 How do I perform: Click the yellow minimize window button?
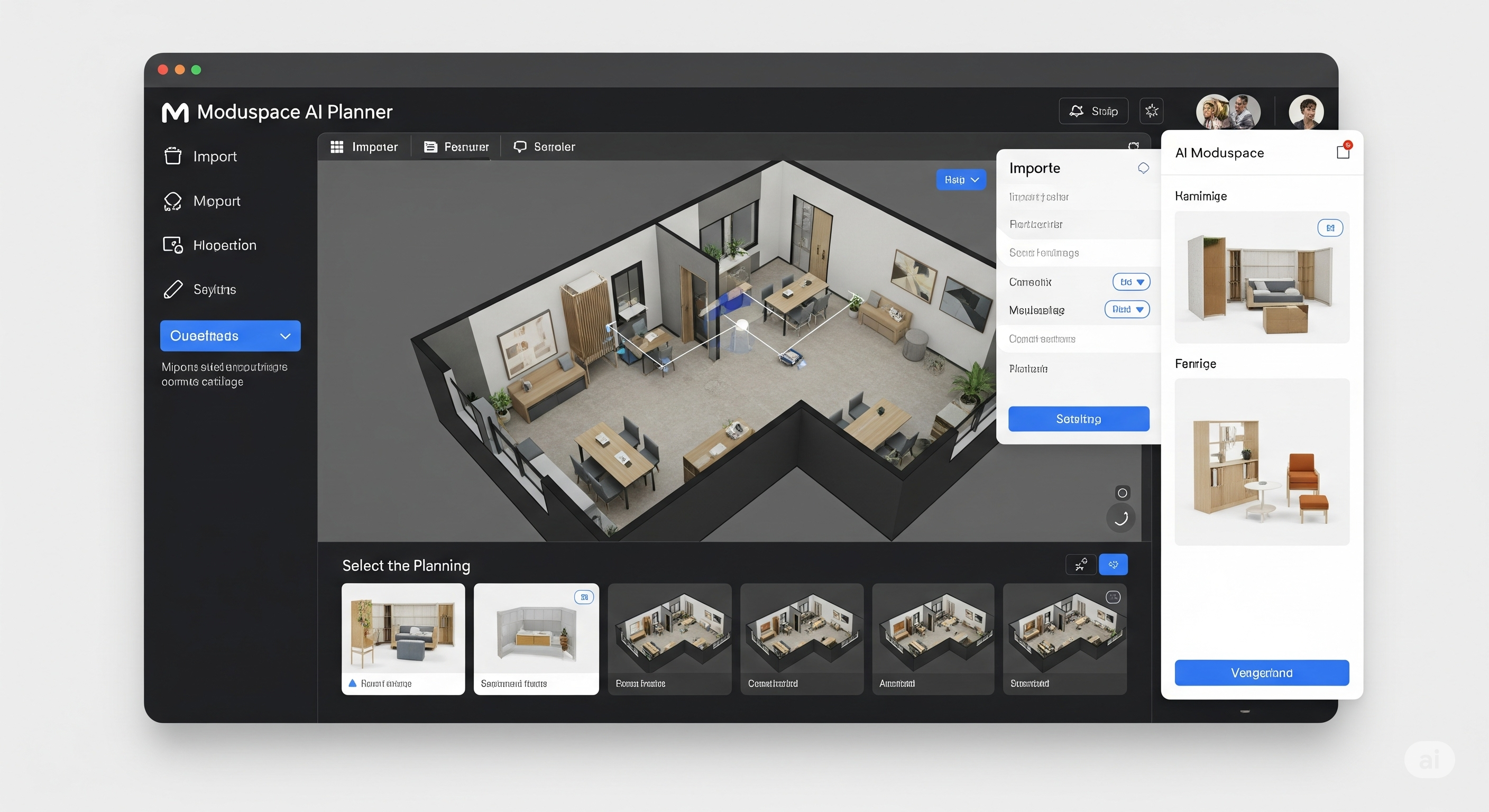click(x=180, y=70)
